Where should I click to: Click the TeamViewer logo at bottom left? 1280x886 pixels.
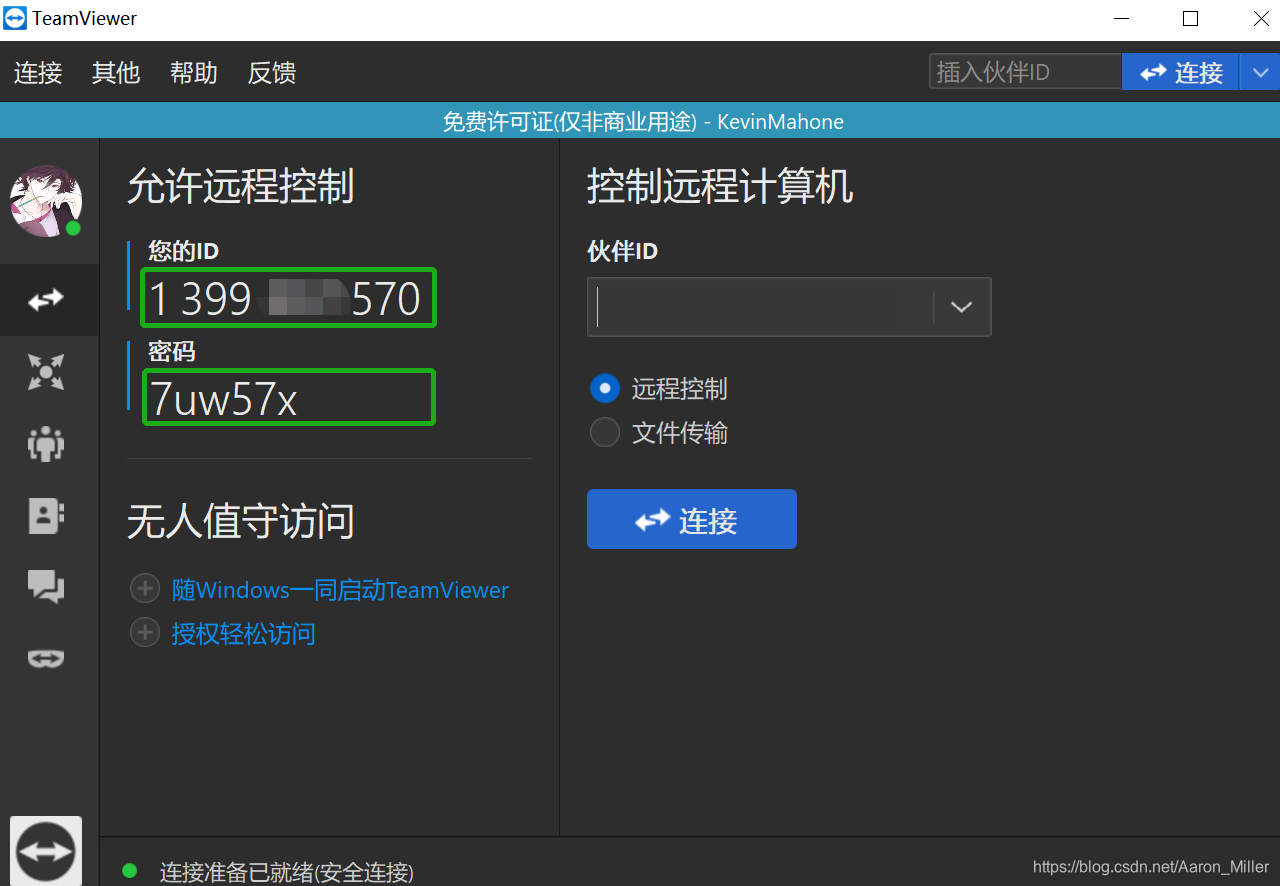pyautogui.click(x=46, y=851)
